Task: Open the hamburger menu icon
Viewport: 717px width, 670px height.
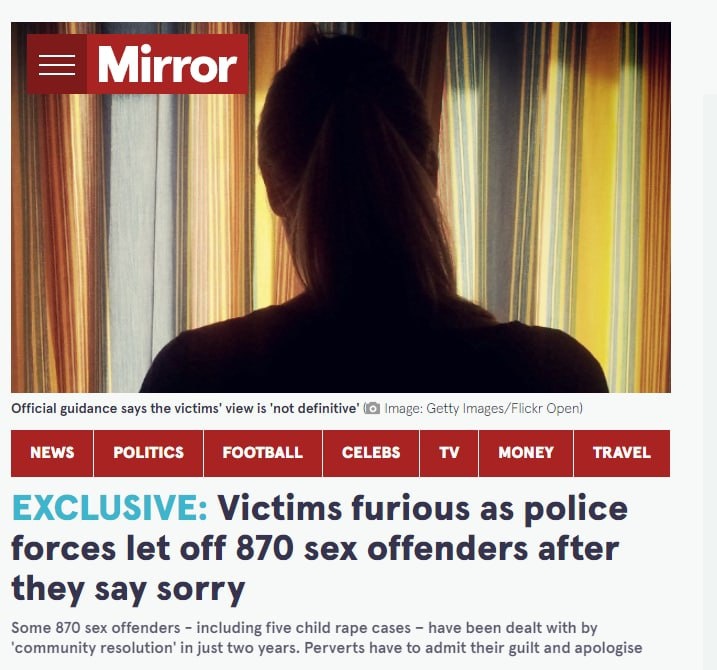Action: [x=57, y=64]
